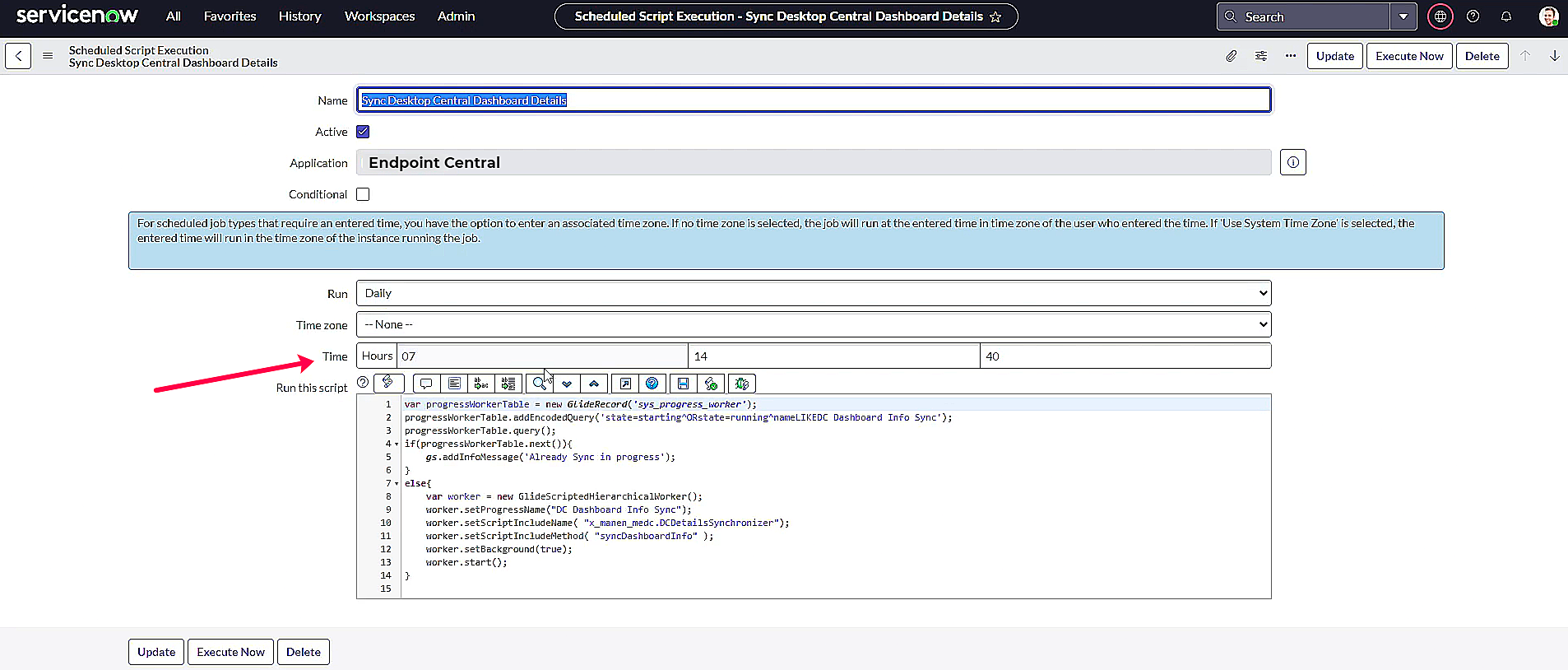Open the Workspaces menu

point(379,16)
